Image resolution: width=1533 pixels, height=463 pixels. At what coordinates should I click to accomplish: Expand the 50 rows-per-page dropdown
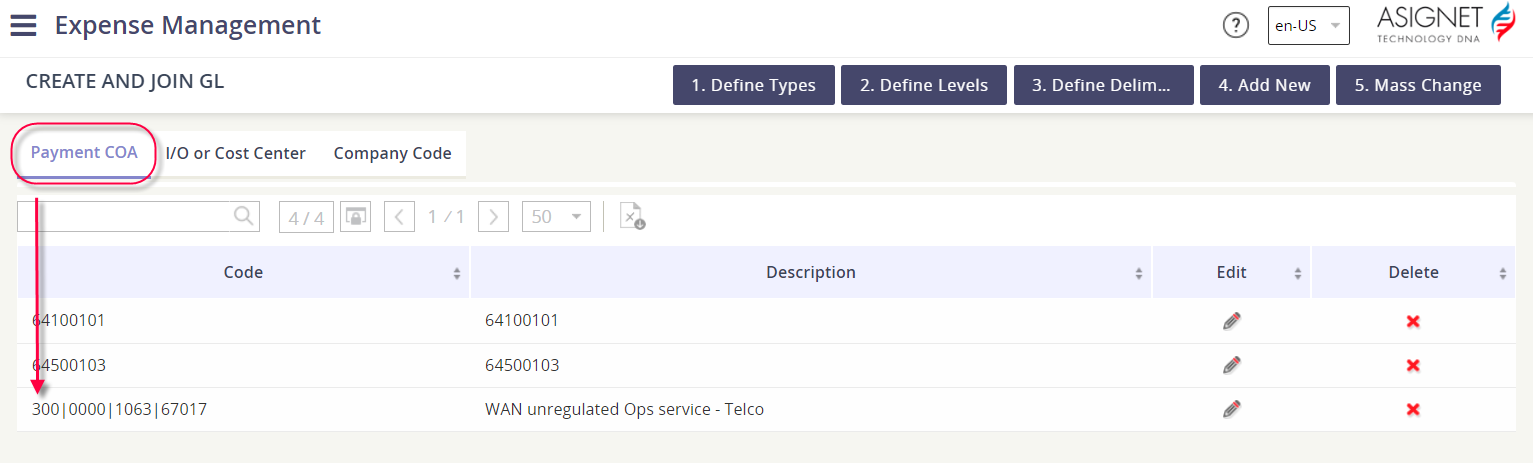click(x=556, y=216)
